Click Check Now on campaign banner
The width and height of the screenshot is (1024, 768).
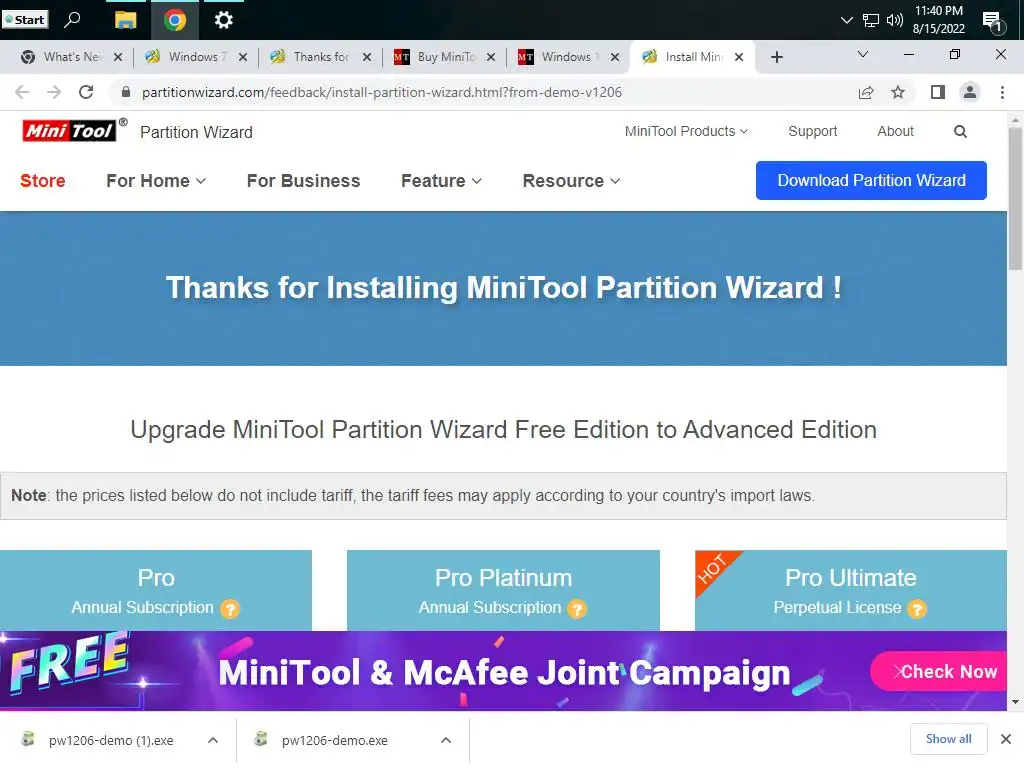(940, 671)
